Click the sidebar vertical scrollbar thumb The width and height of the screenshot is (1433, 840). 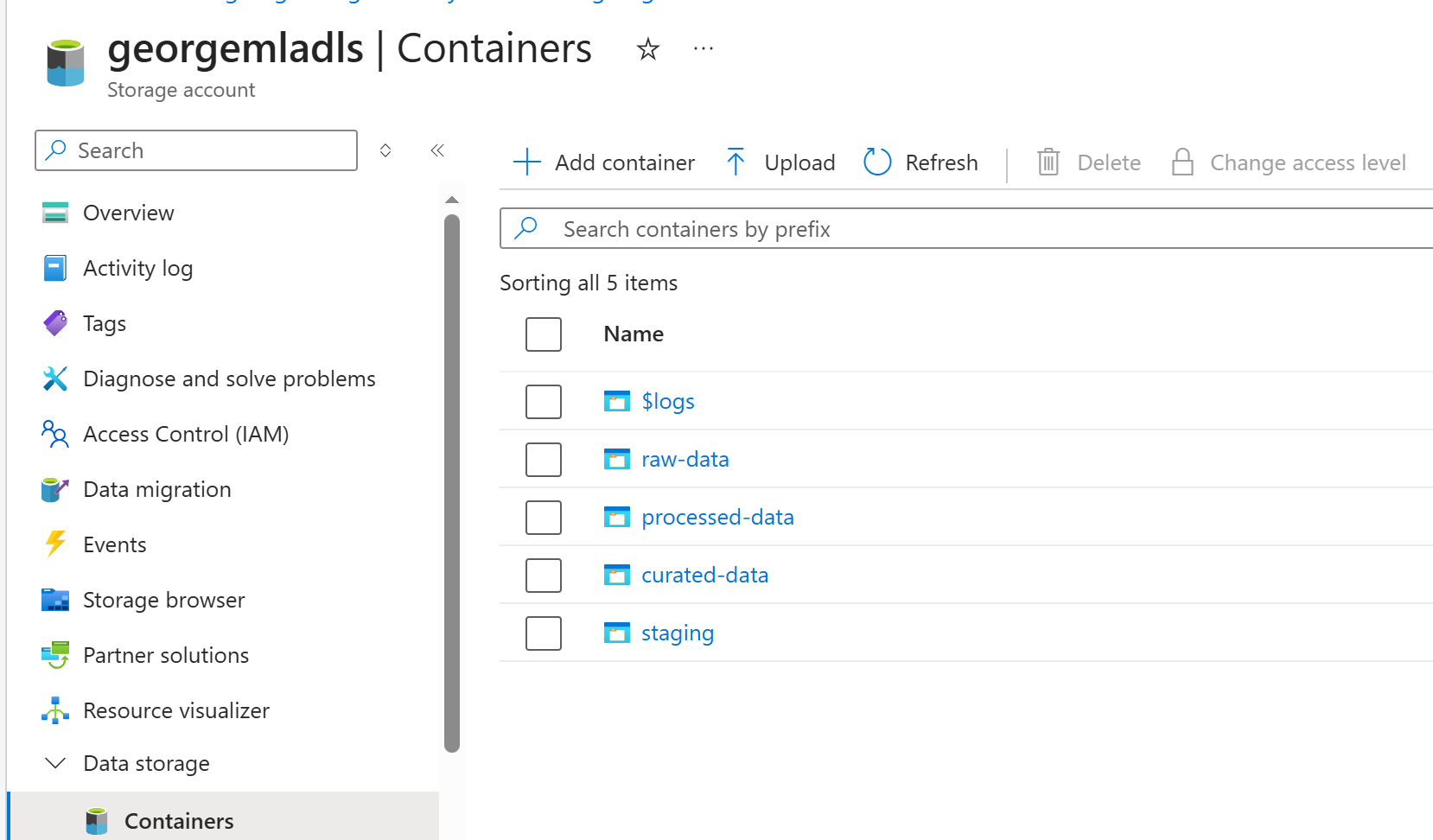click(452, 484)
